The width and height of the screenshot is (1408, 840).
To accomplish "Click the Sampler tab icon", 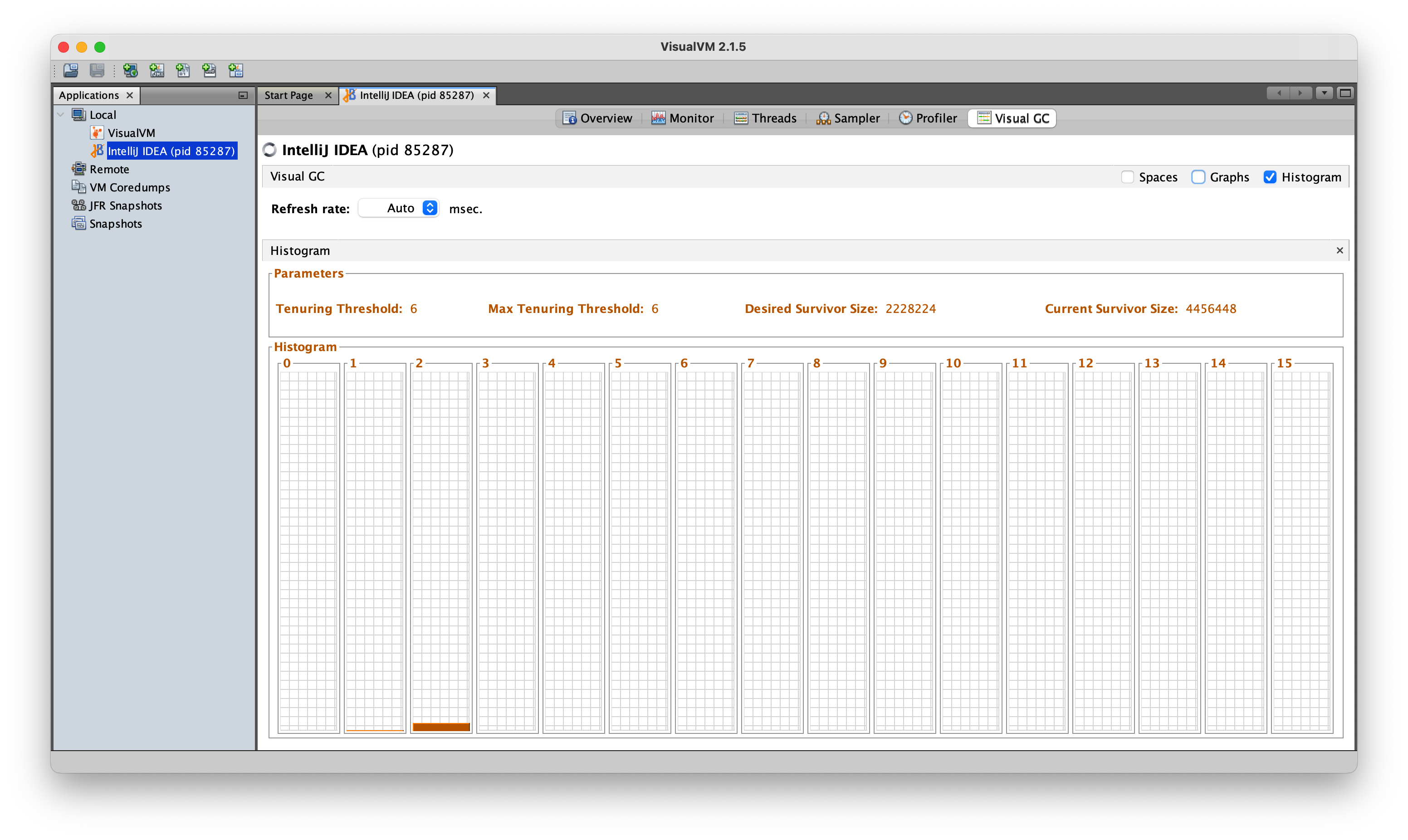I will pos(823,118).
